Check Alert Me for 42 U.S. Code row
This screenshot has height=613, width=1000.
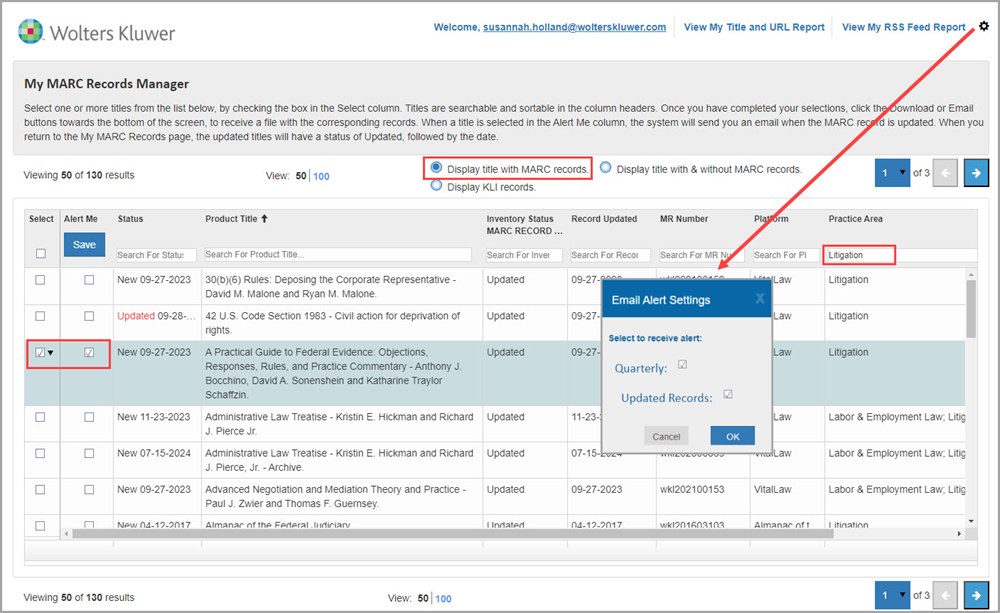(x=89, y=316)
